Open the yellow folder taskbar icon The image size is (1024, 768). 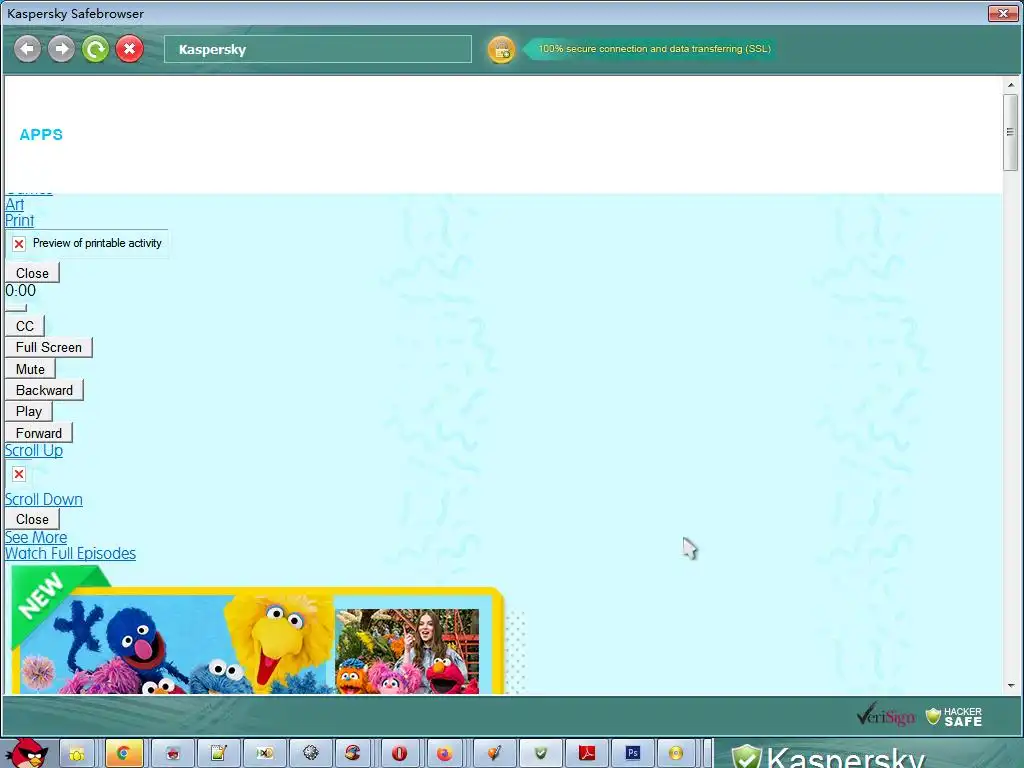coord(76,754)
